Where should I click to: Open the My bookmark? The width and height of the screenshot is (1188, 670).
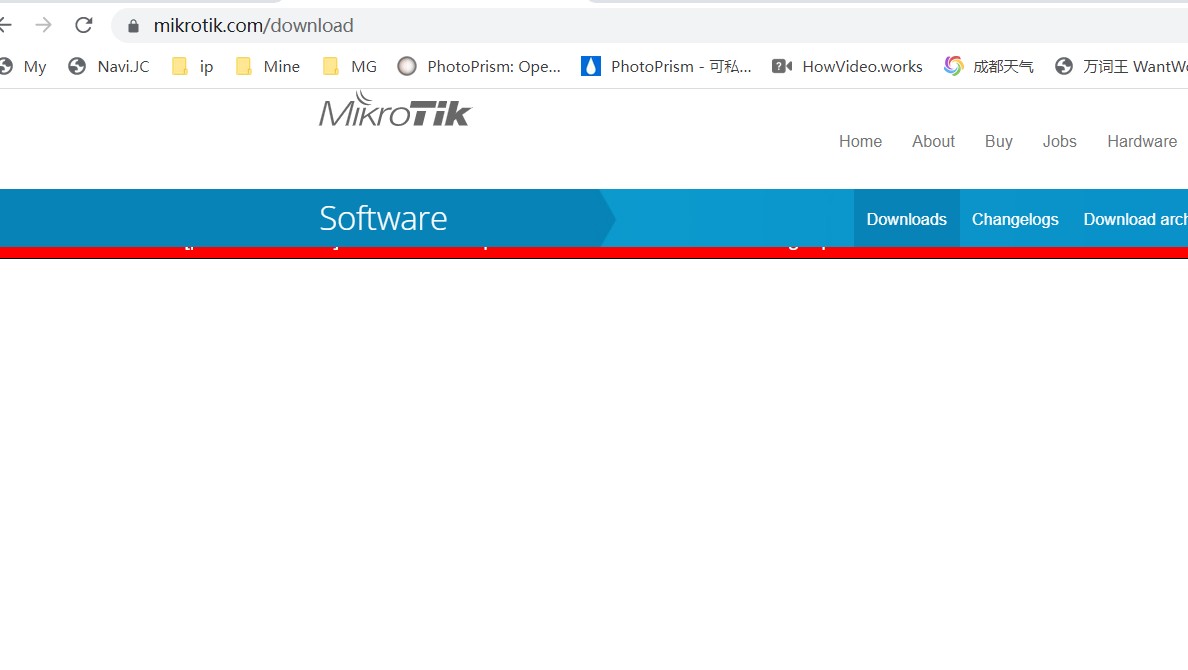pyautogui.click(x=24, y=67)
